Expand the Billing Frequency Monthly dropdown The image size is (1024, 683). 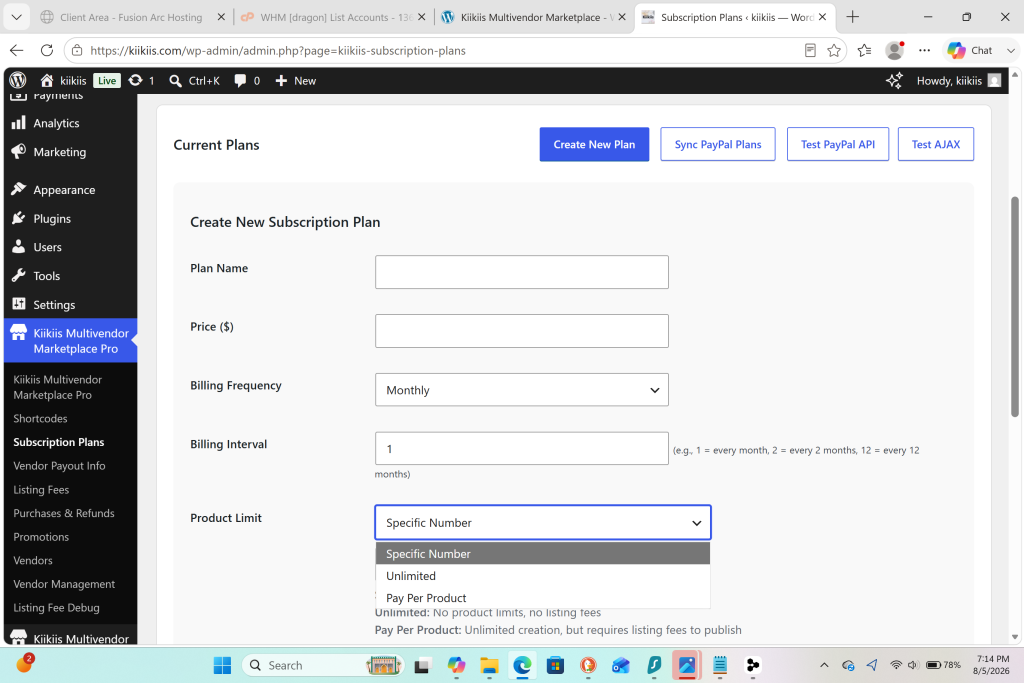click(522, 390)
